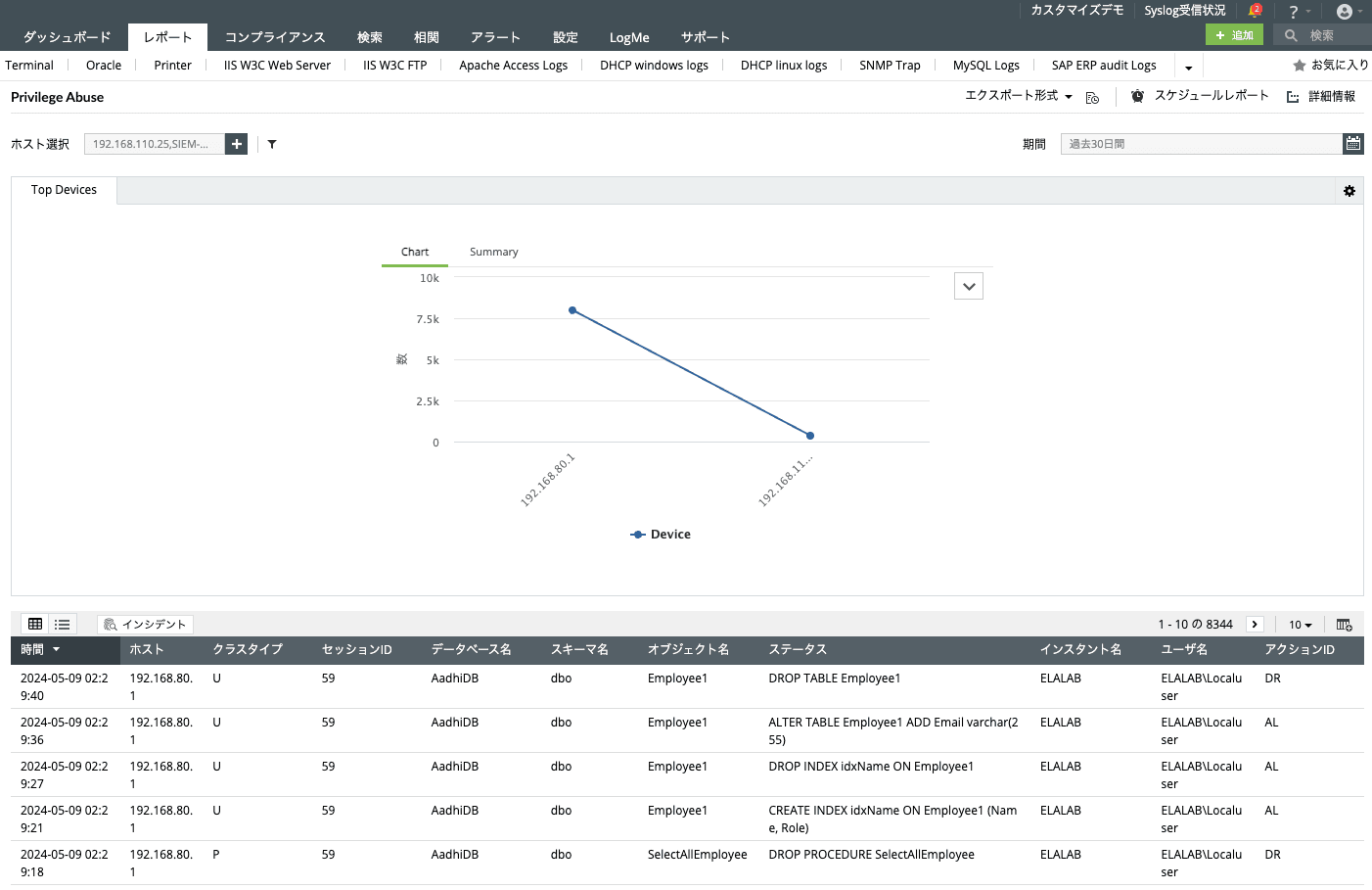Viewport: 1372px width, 890px height.
Task: Click the next page arrow in pagination
Action: coord(1255,624)
